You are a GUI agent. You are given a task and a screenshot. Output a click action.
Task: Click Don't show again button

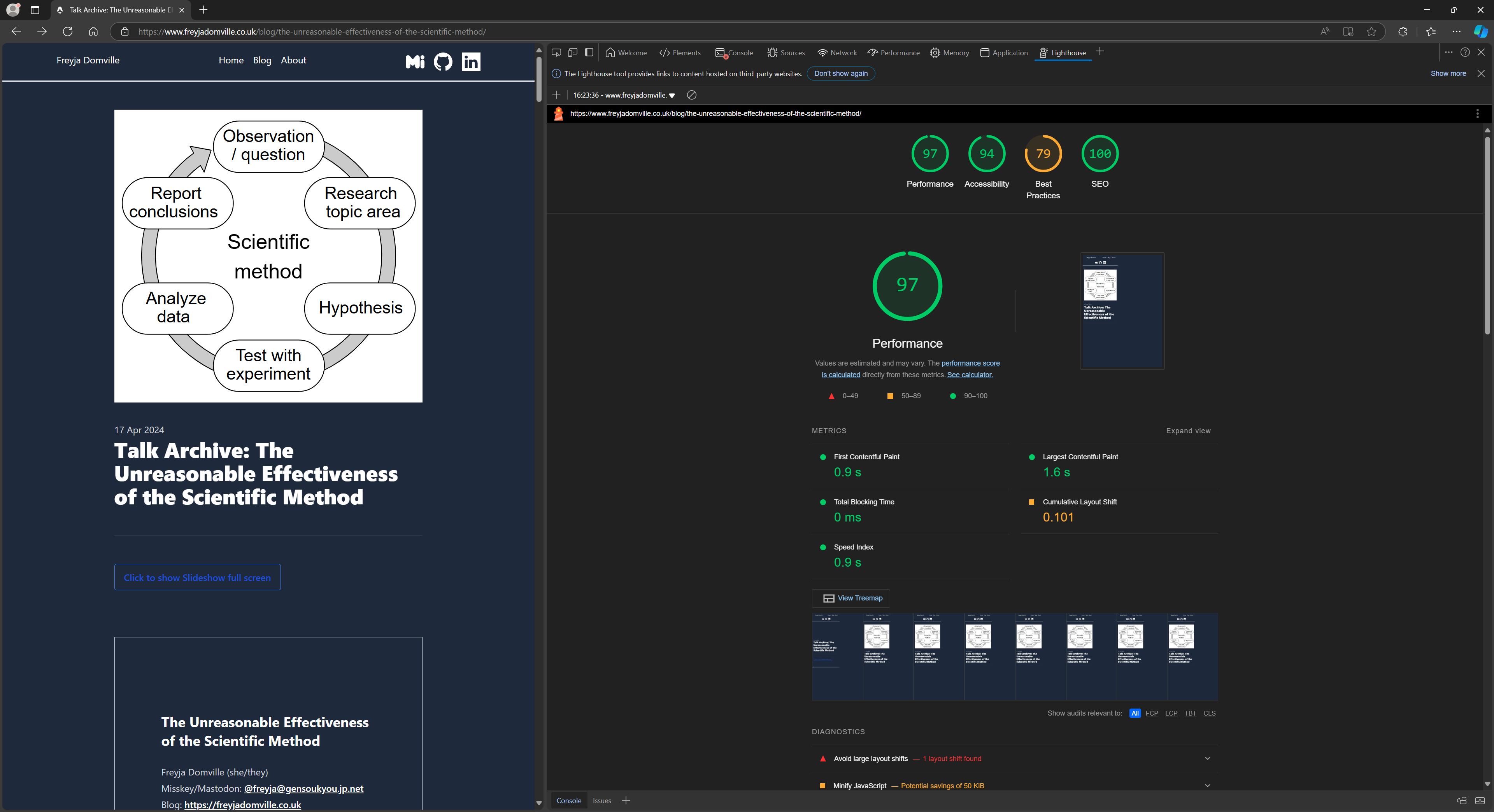click(x=840, y=73)
